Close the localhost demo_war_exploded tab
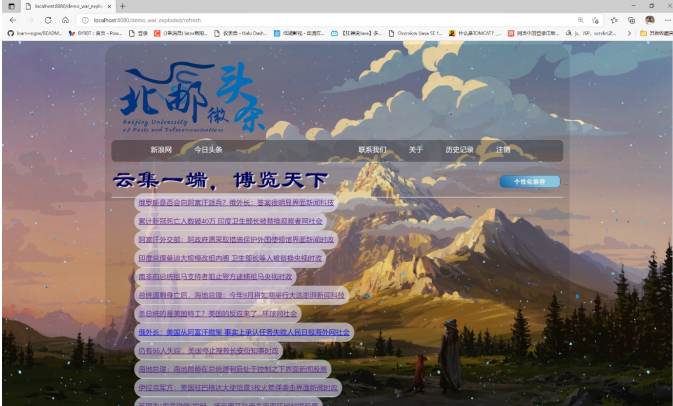 point(109,6)
